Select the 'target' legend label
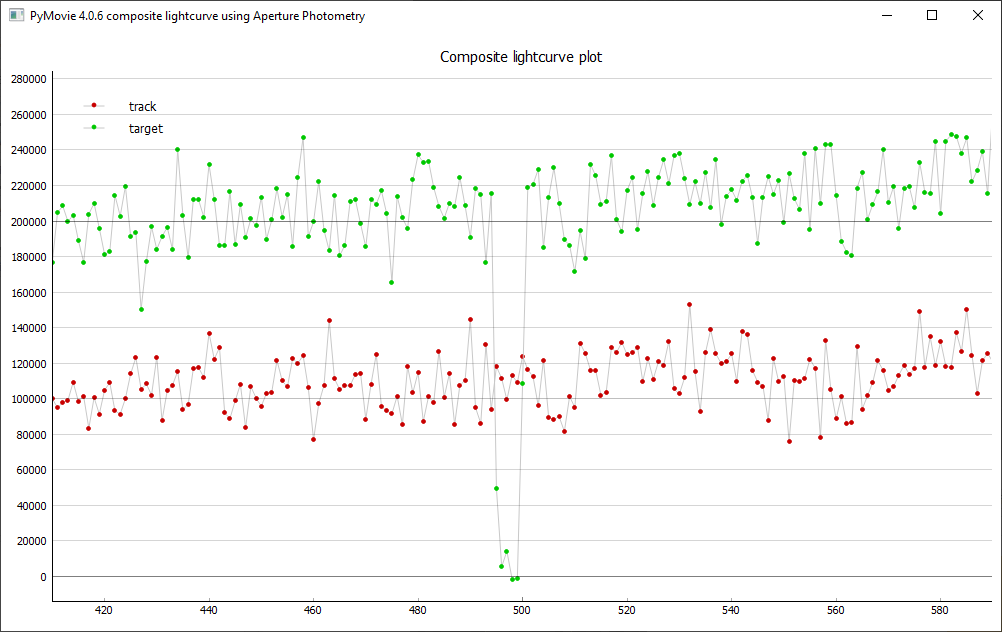The image size is (1002, 632). click(145, 129)
